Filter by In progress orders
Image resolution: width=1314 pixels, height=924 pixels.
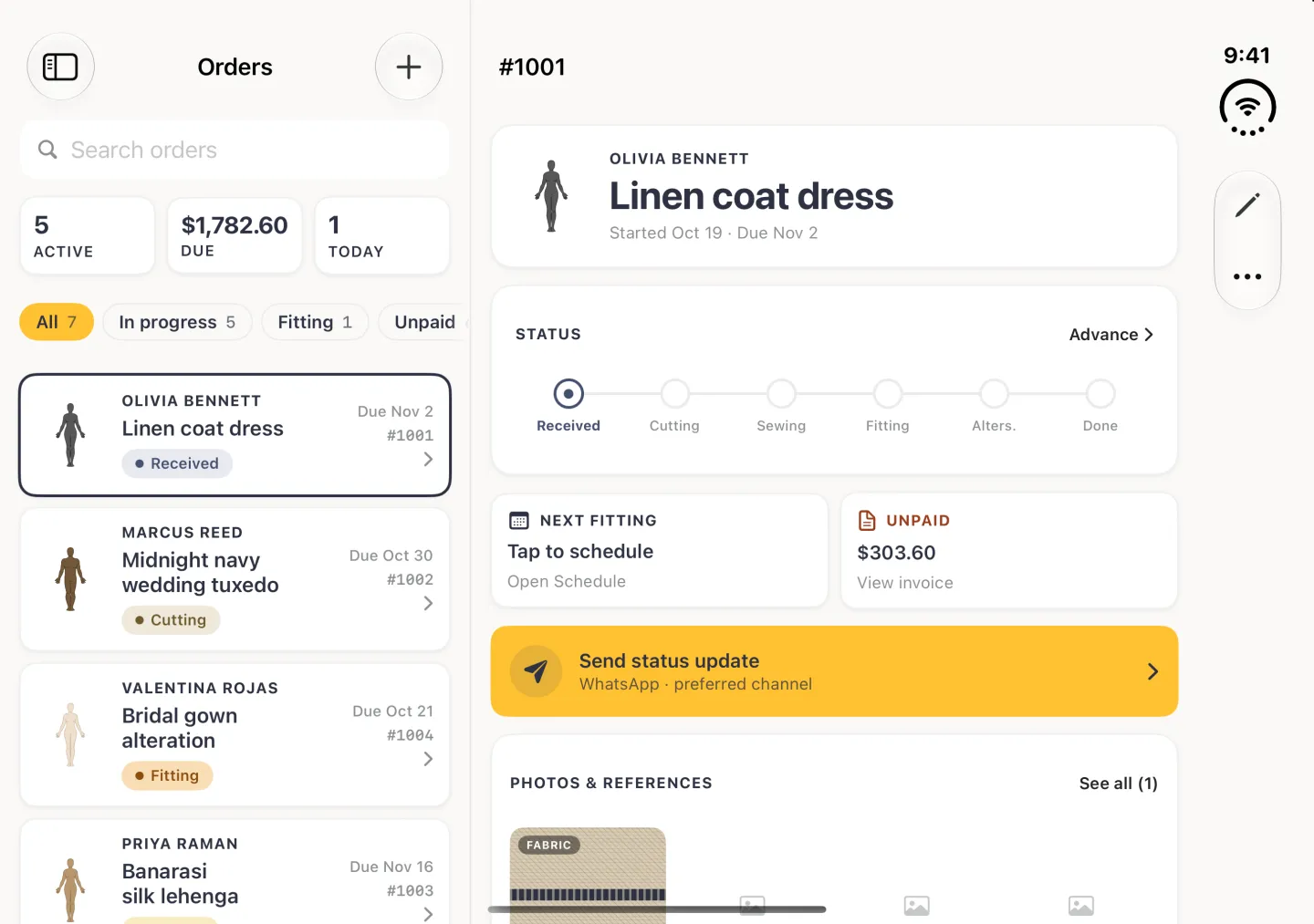(178, 322)
